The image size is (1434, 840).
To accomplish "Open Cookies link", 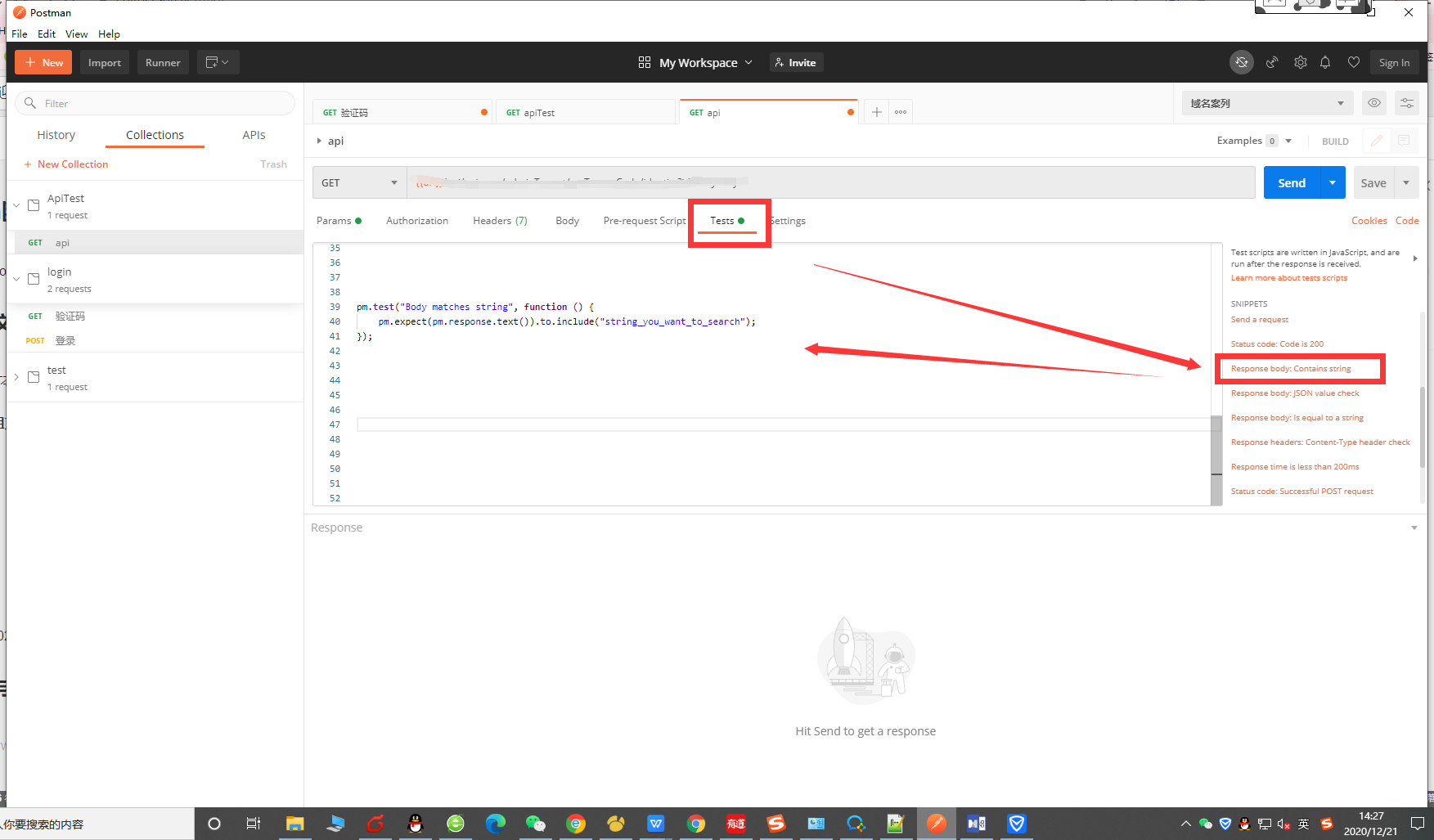I will point(1369,221).
